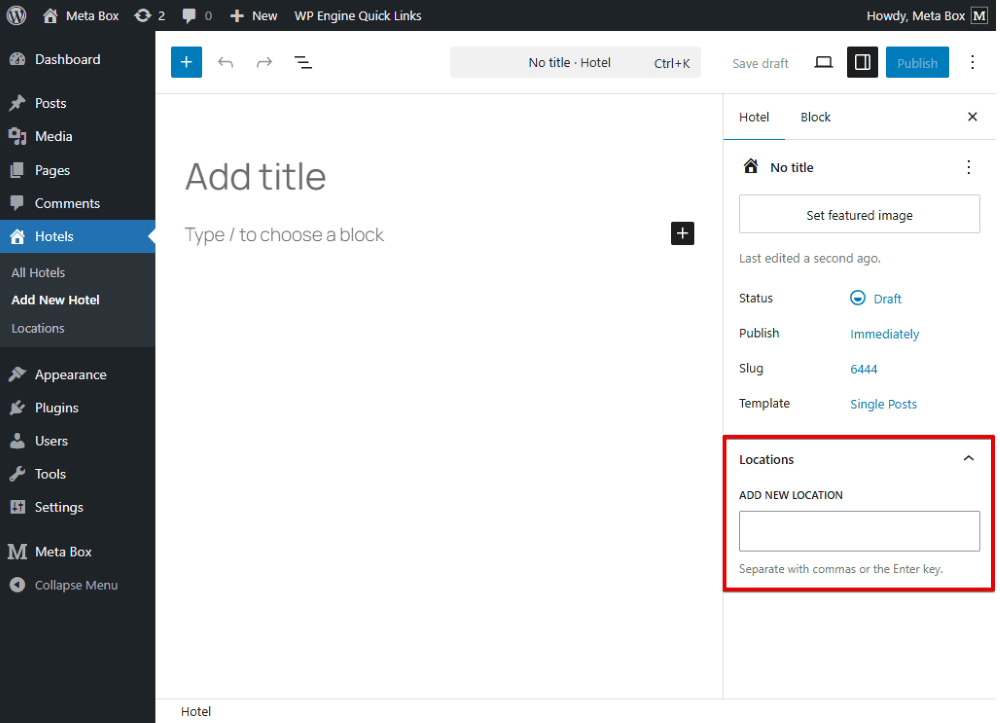The image size is (1000, 723).
Task: Open Plugins in the admin sidebar
Action: 56,407
